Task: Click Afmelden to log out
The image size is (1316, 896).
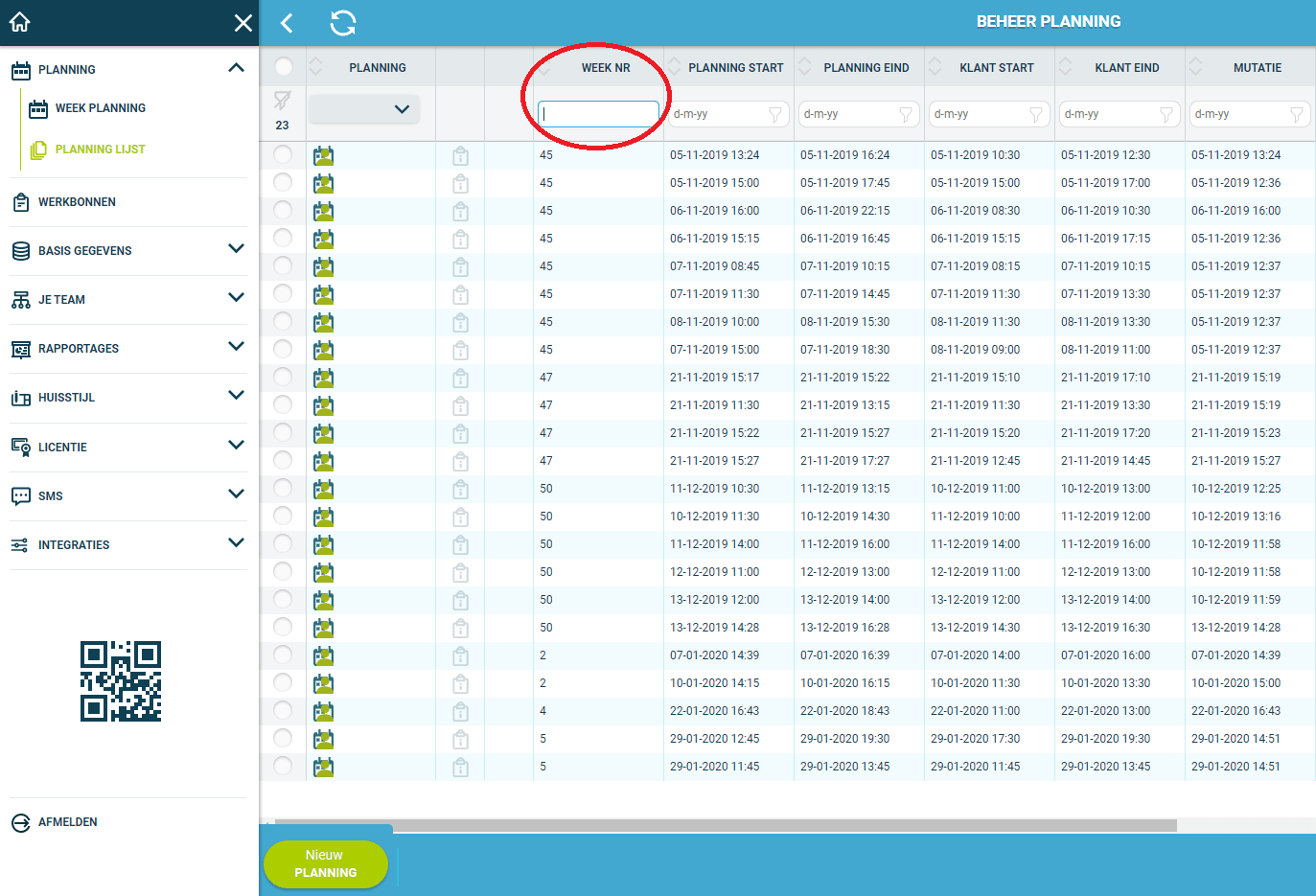Action: pos(67,822)
